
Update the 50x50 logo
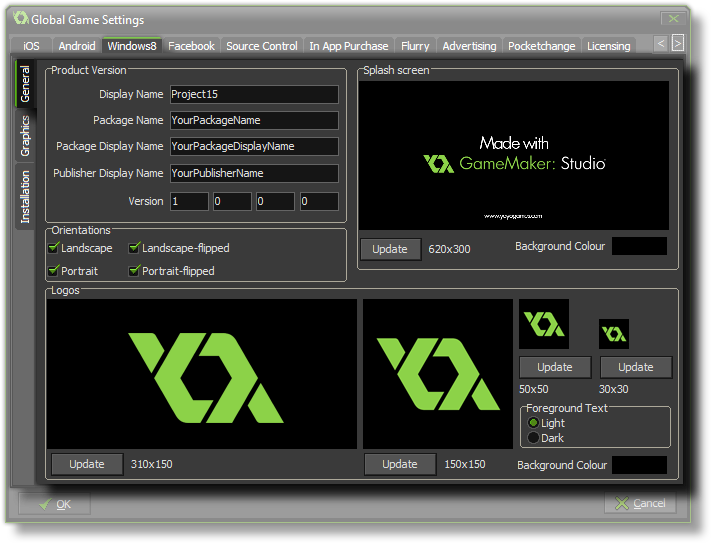tap(555, 367)
